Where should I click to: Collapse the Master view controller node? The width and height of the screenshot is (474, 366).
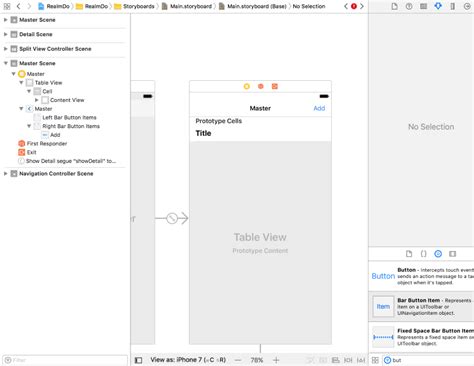(13, 74)
